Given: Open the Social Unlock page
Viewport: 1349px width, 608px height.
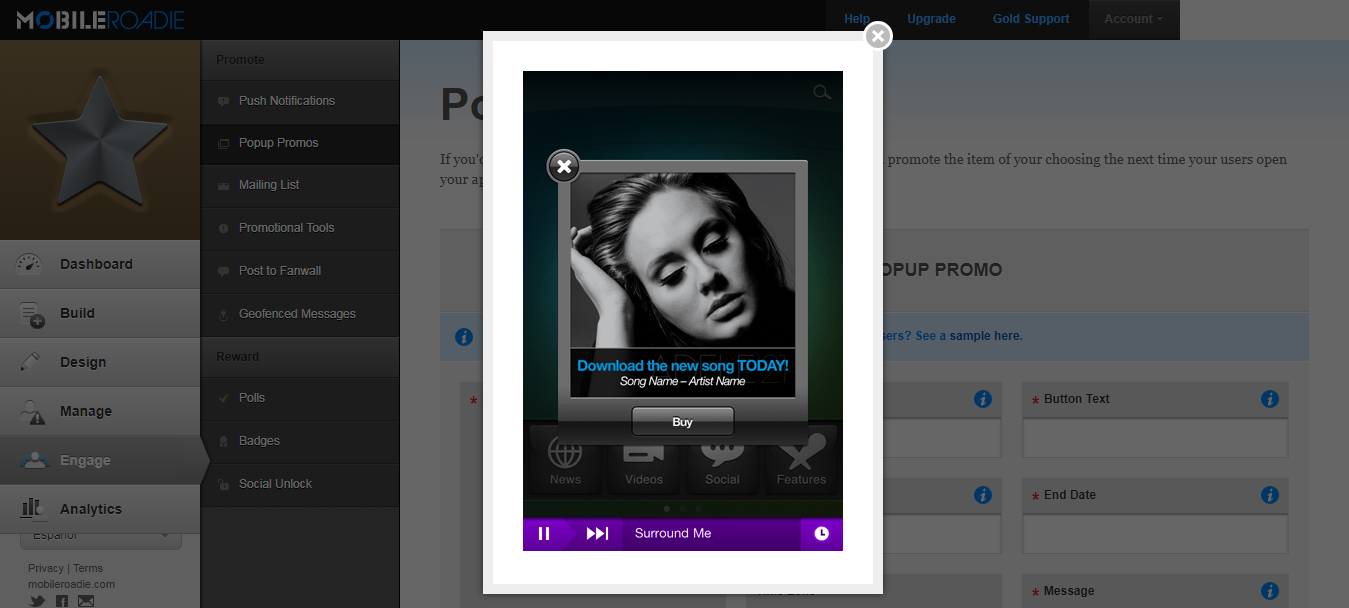Looking at the screenshot, I should pos(300,484).
